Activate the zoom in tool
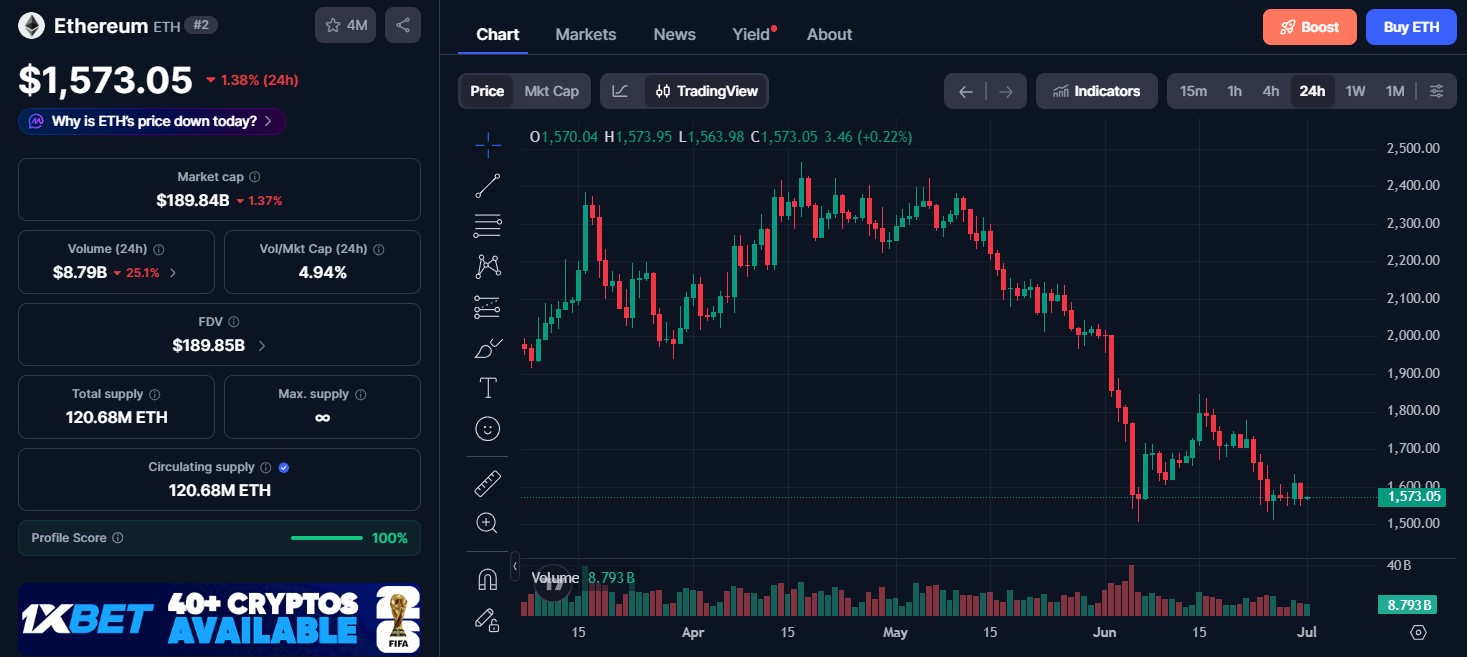This screenshot has width=1467, height=657. click(x=487, y=523)
